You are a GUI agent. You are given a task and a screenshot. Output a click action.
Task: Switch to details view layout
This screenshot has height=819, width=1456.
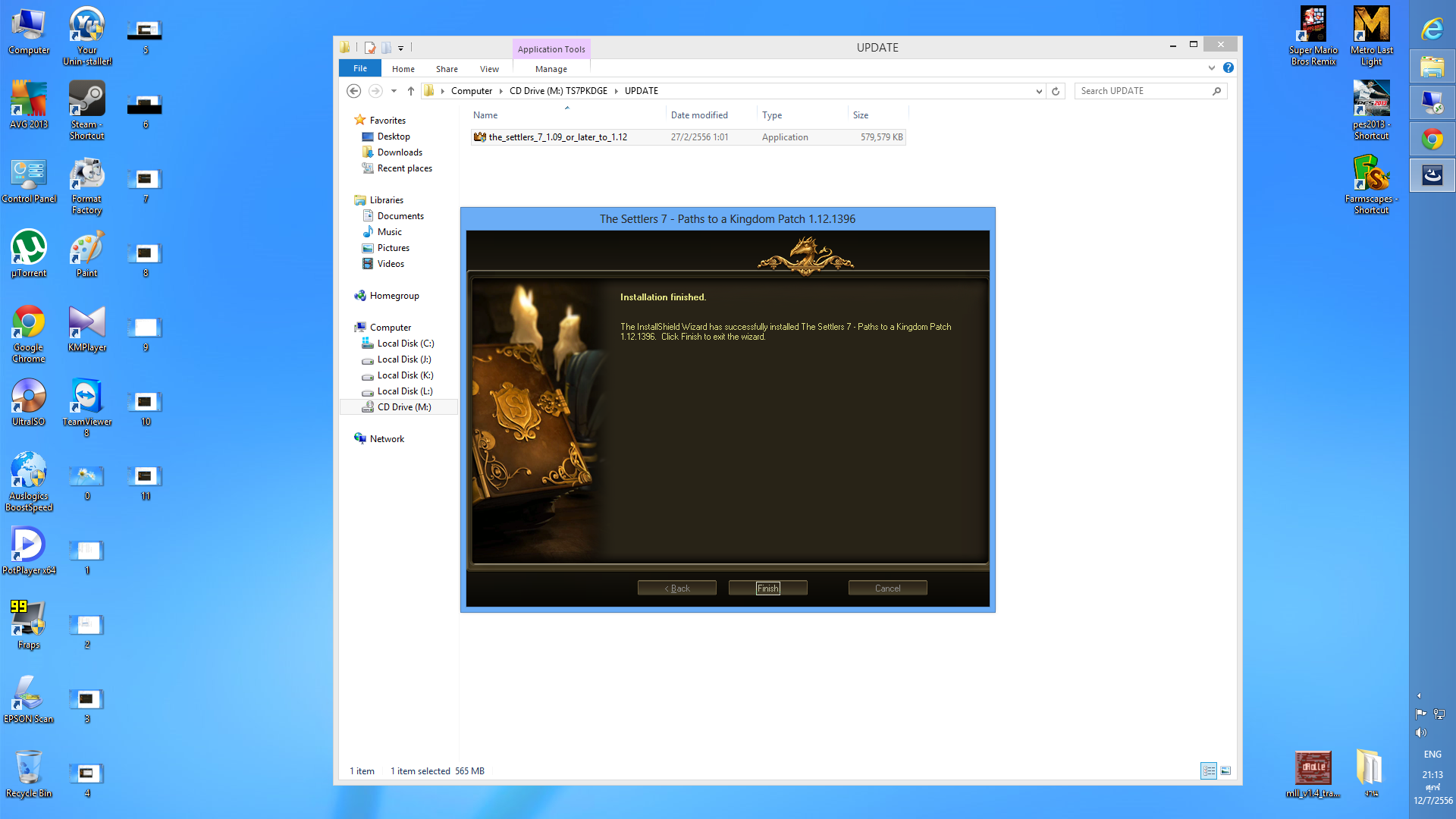click(1209, 770)
